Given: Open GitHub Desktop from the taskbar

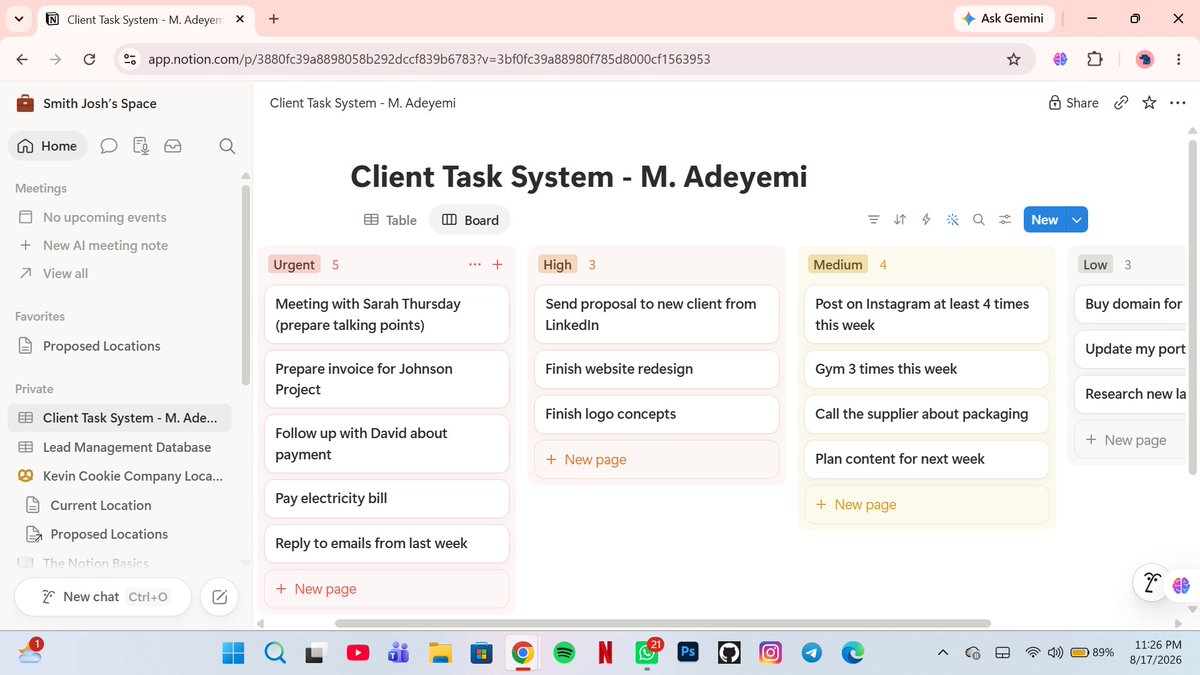Looking at the screenshot, I should tap(729, 653).
